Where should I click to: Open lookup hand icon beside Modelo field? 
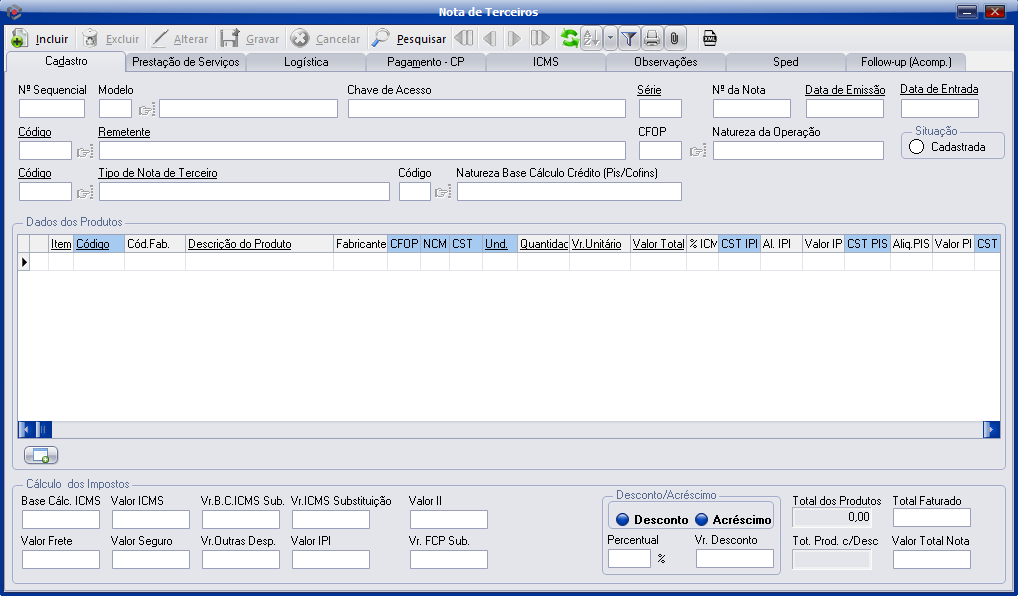(x=146, y=110)
